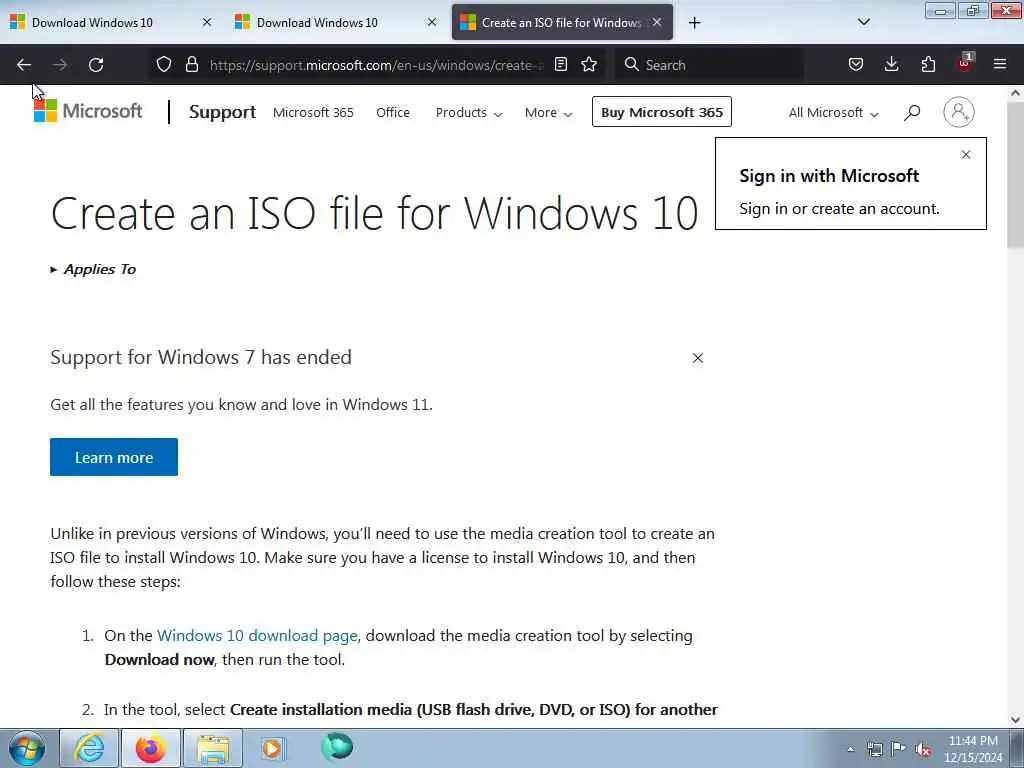The image size is (1024, 768).
Task: Click the scrollbar down arrow
Action: pyautogui.click(x=1016, y=720)
